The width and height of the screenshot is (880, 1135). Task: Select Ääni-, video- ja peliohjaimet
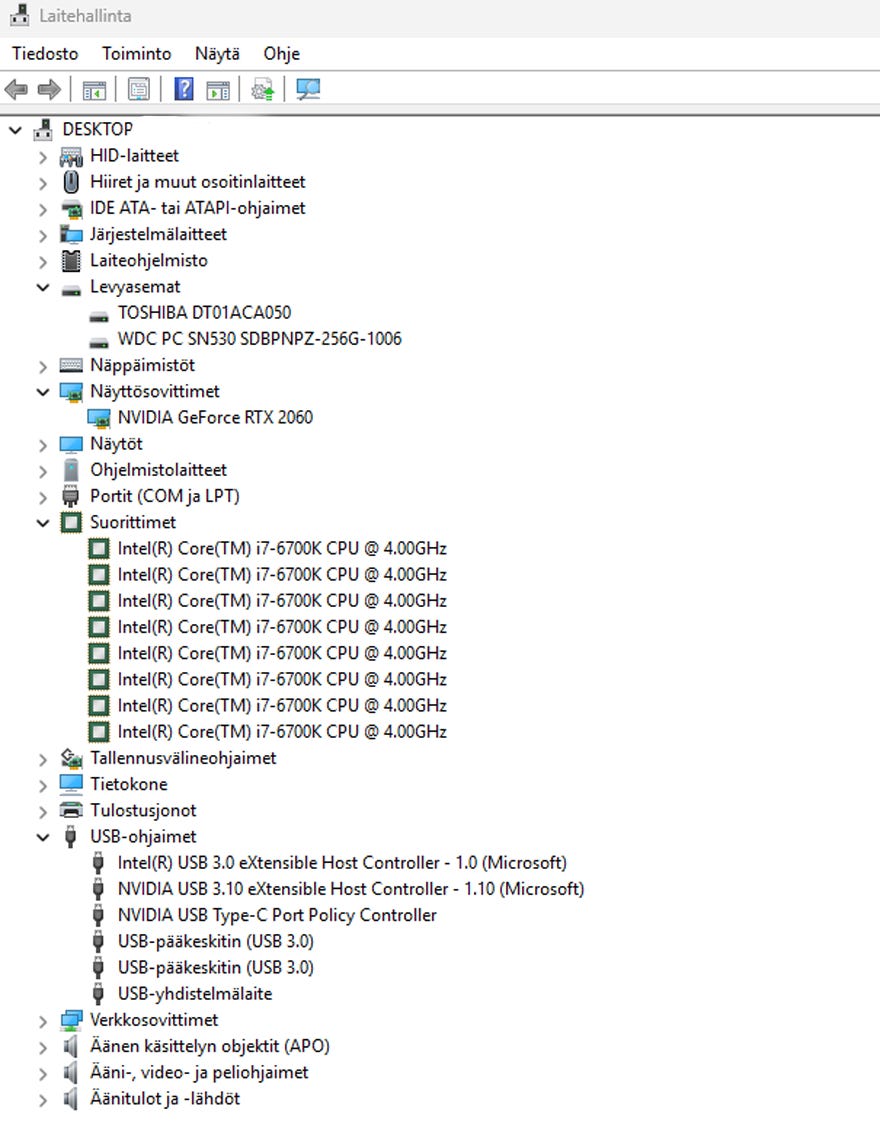(199, 1072)
